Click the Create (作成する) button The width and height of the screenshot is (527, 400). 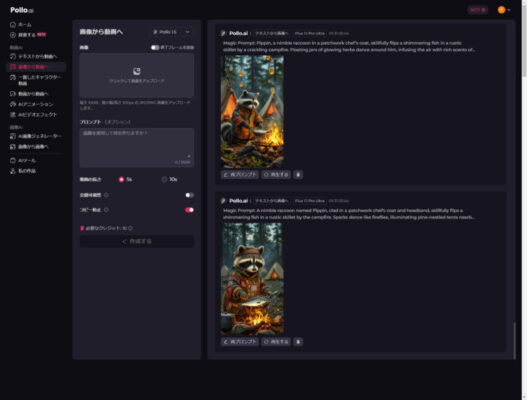pos(136,241)
